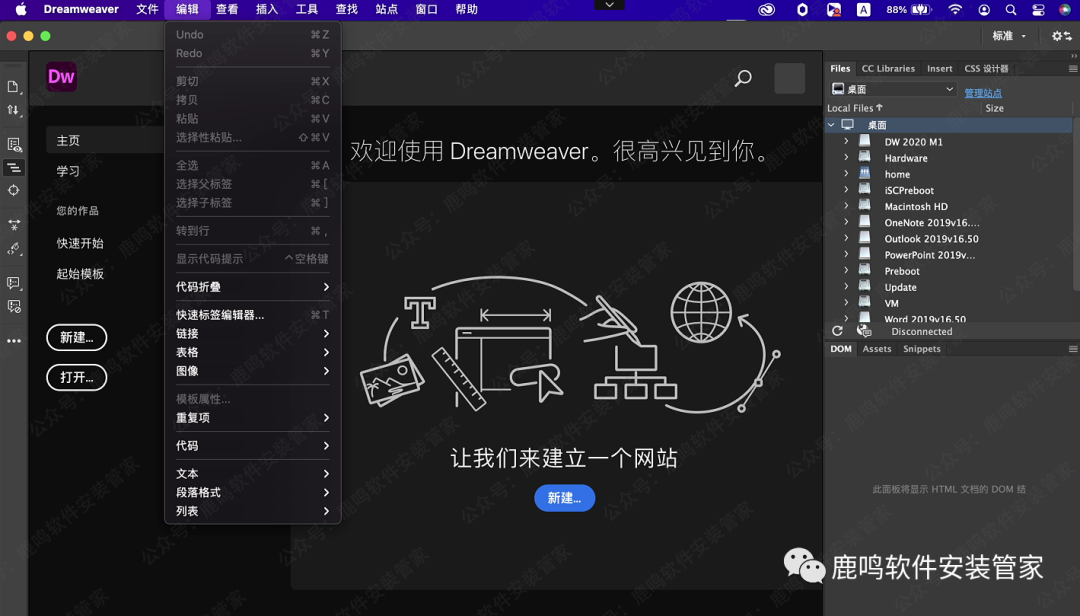The height and width of the screenshot is (616, 1080).
Task: Expand the DW 2020 M1 folder
Action: tap(847, 141)
